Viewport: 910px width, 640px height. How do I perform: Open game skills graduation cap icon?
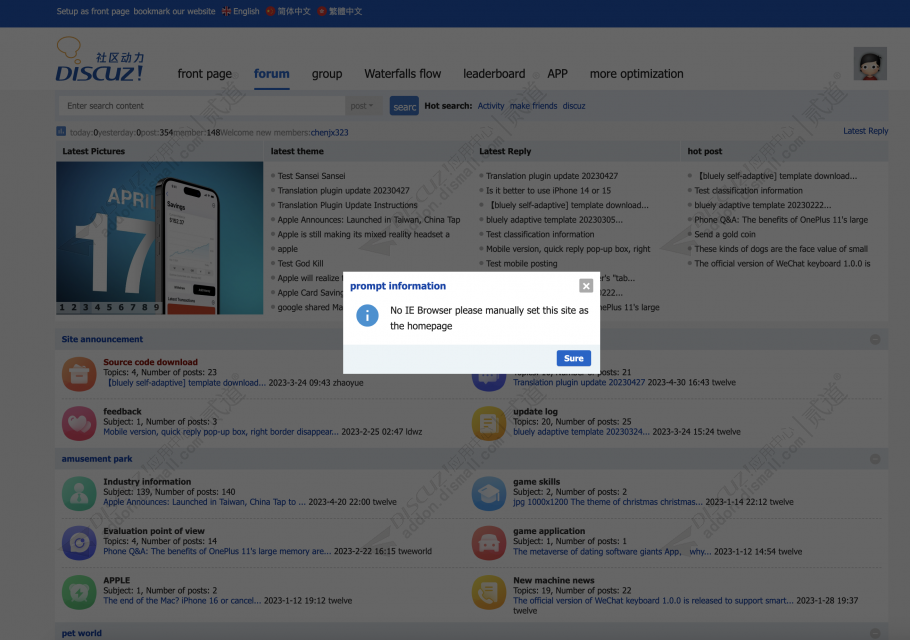[x=489, y=492]
